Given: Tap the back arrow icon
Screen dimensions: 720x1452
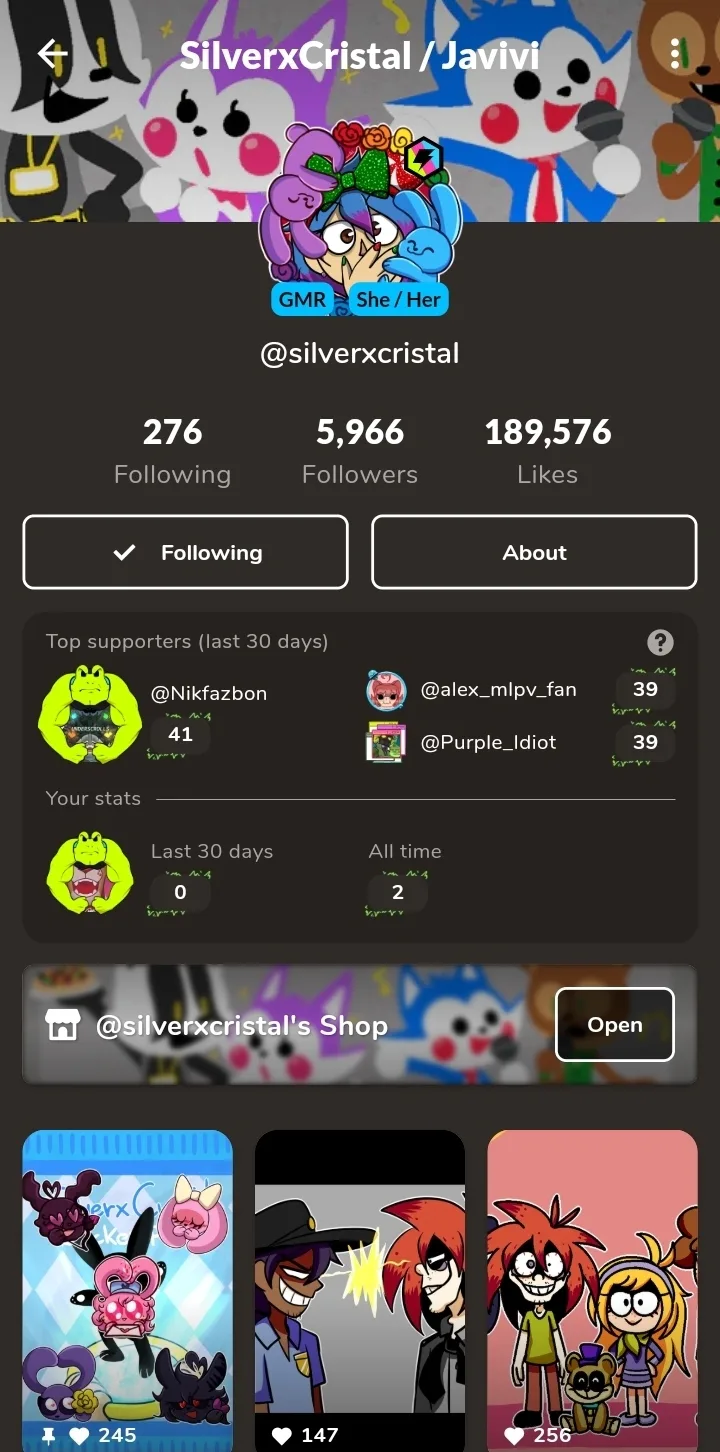Looking at the screenshot, I should 52,54.
